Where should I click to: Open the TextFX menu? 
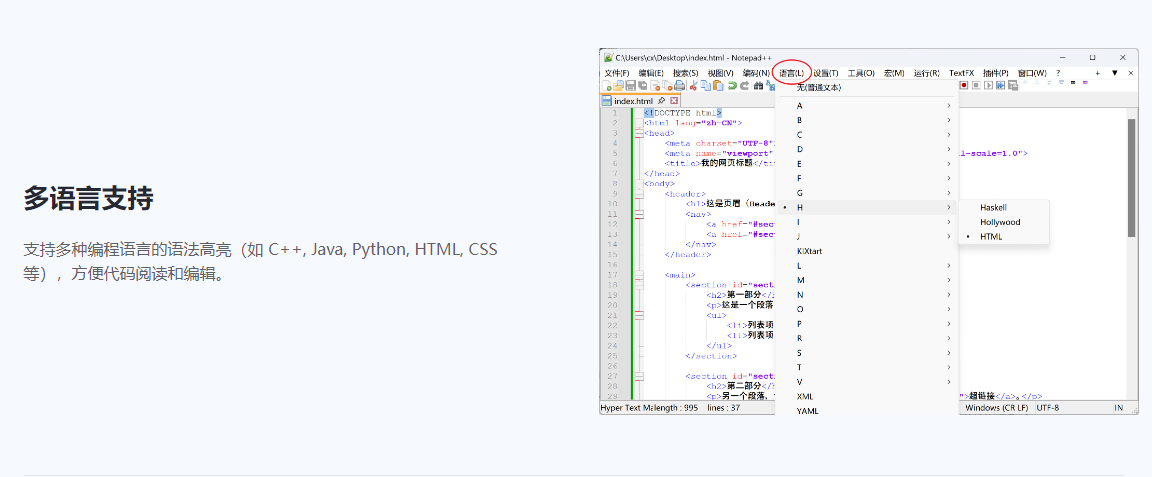pos(961,73)
